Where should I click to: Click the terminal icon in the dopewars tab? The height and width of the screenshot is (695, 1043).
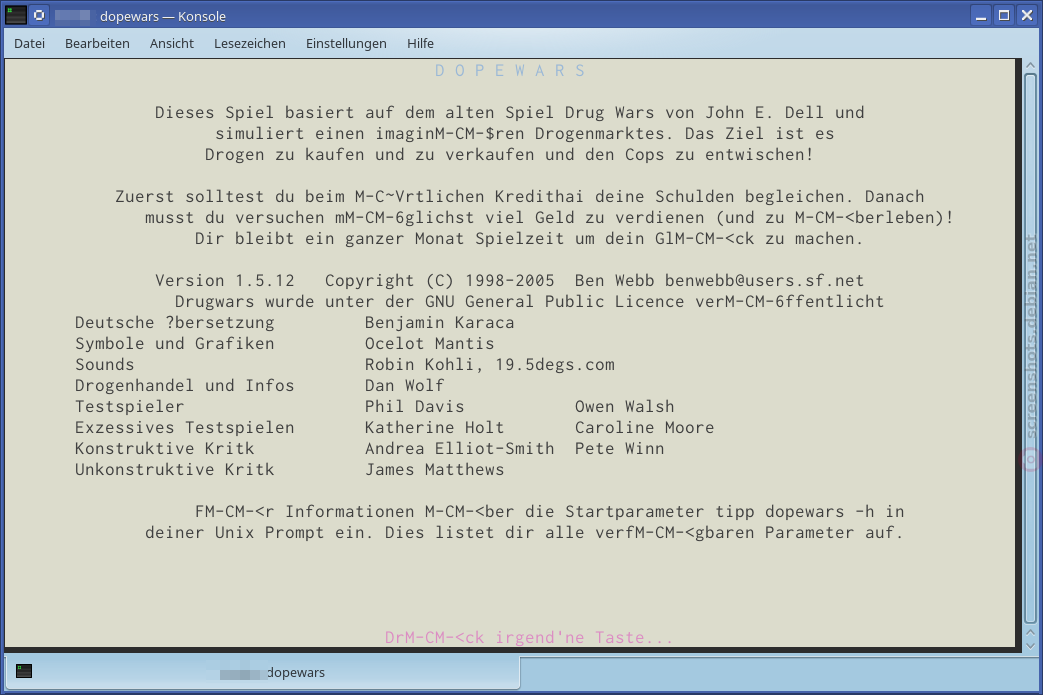click(x=24, y=671)
